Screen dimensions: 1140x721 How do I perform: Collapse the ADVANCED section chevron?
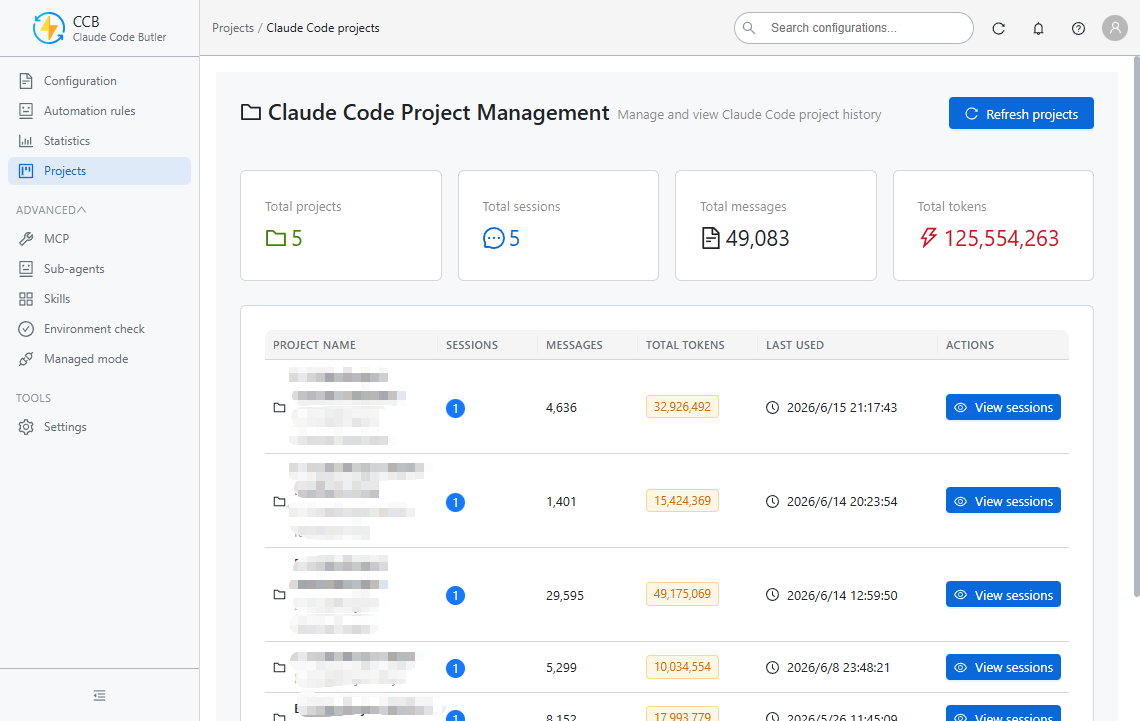[81, 209]
